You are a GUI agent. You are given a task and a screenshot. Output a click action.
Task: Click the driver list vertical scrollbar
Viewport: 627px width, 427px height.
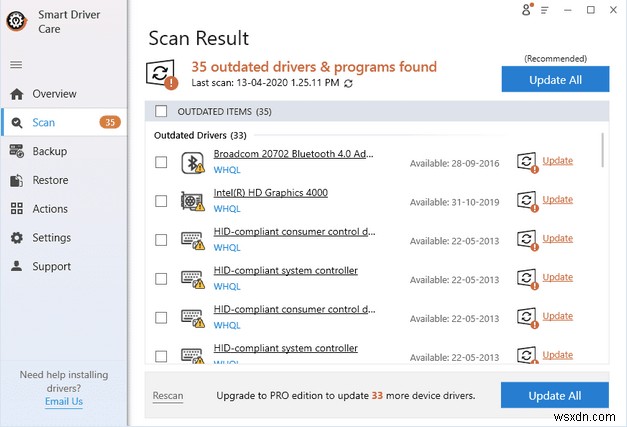coord(602,150)
